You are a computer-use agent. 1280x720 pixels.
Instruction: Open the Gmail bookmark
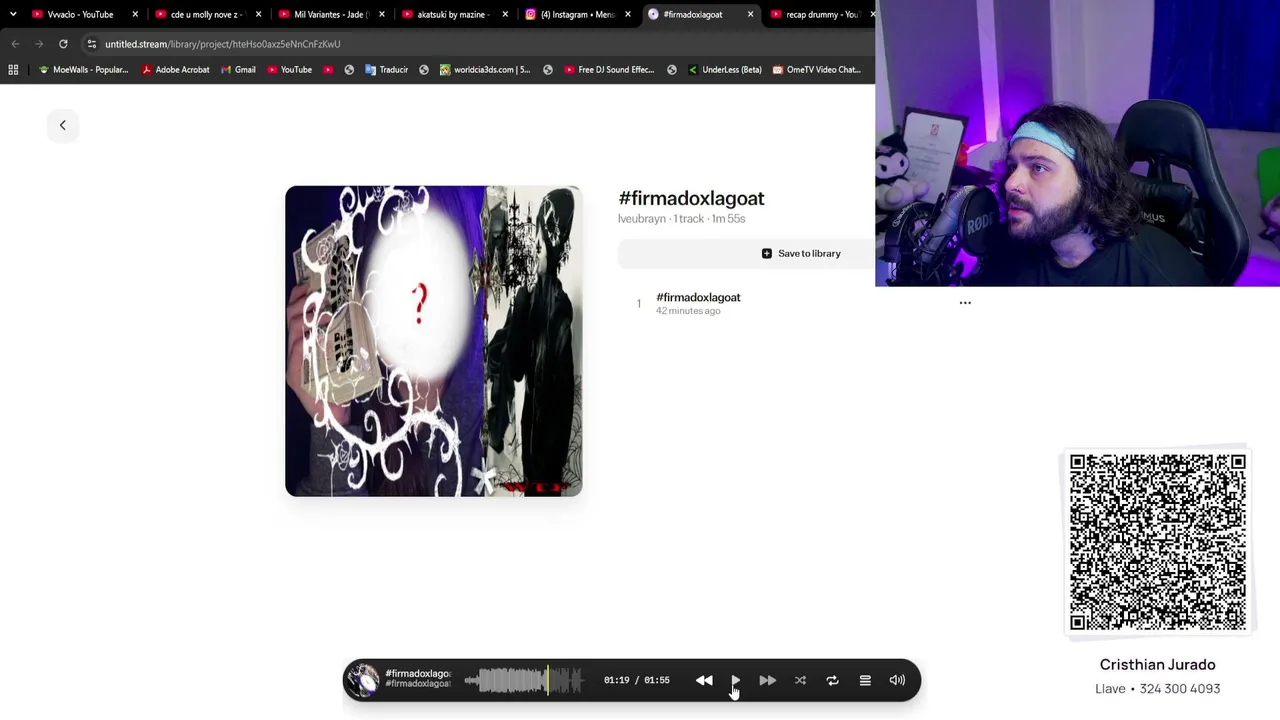pos(238,70)
